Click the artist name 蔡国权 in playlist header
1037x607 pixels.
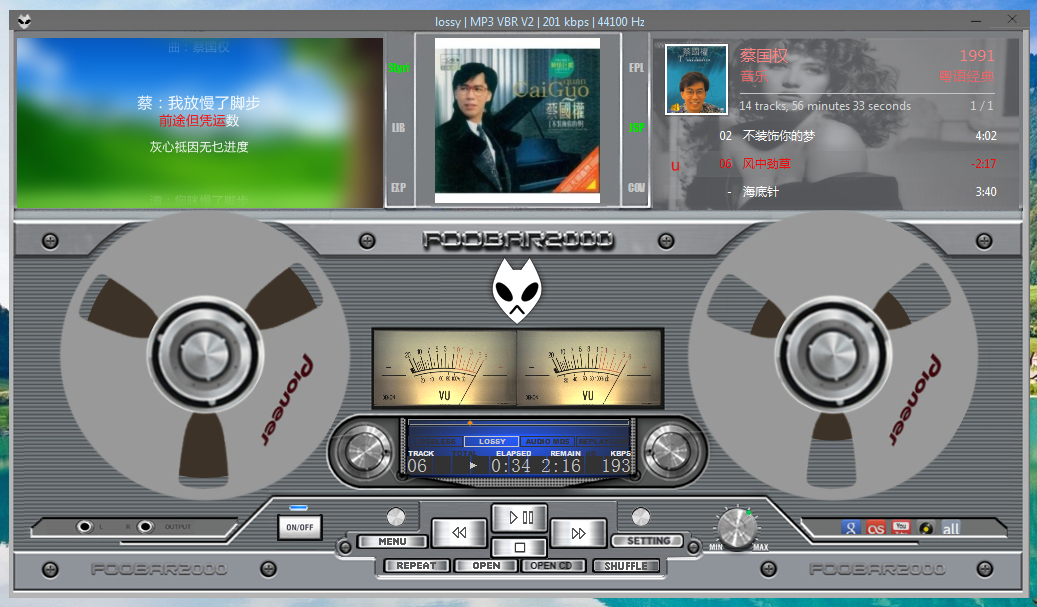point(764,56)
